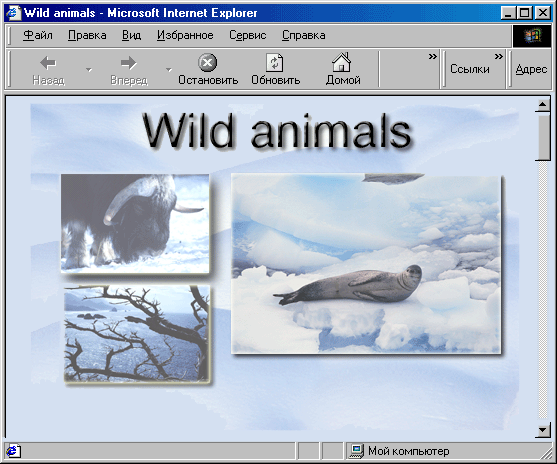Screen dimensions: 557x464
Task: Click the Мой компьютер zone icon
Action: click(x=356, y=451)
